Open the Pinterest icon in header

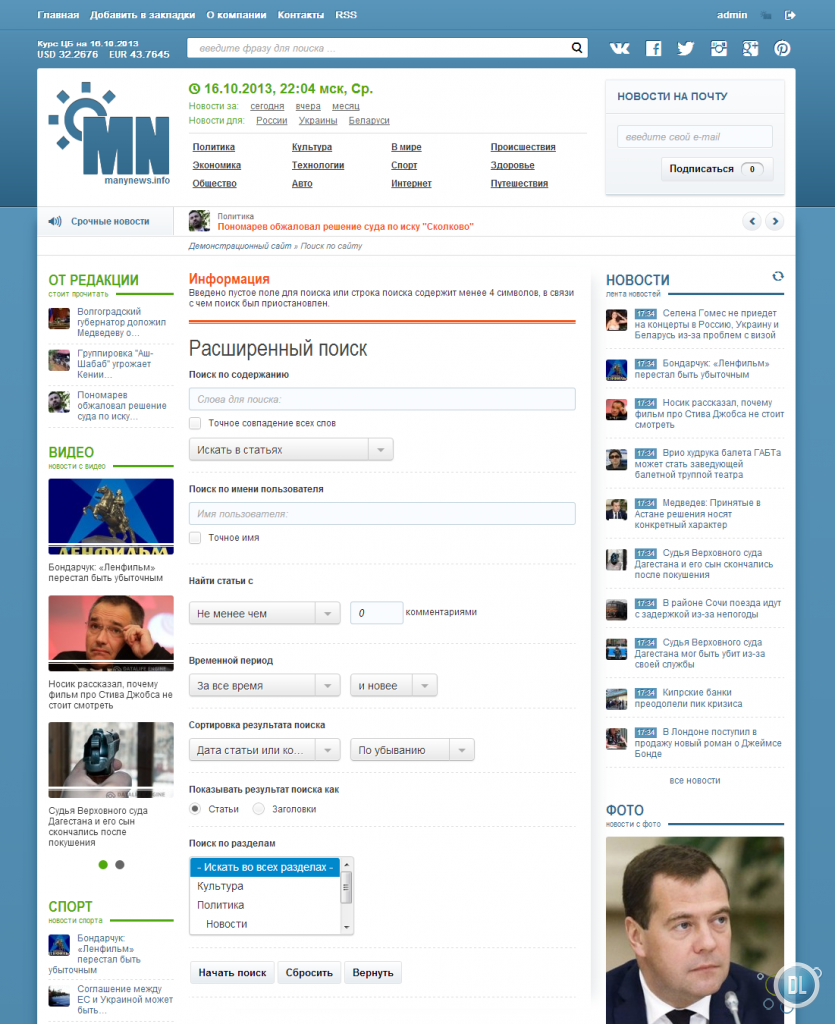coord(782,48)
